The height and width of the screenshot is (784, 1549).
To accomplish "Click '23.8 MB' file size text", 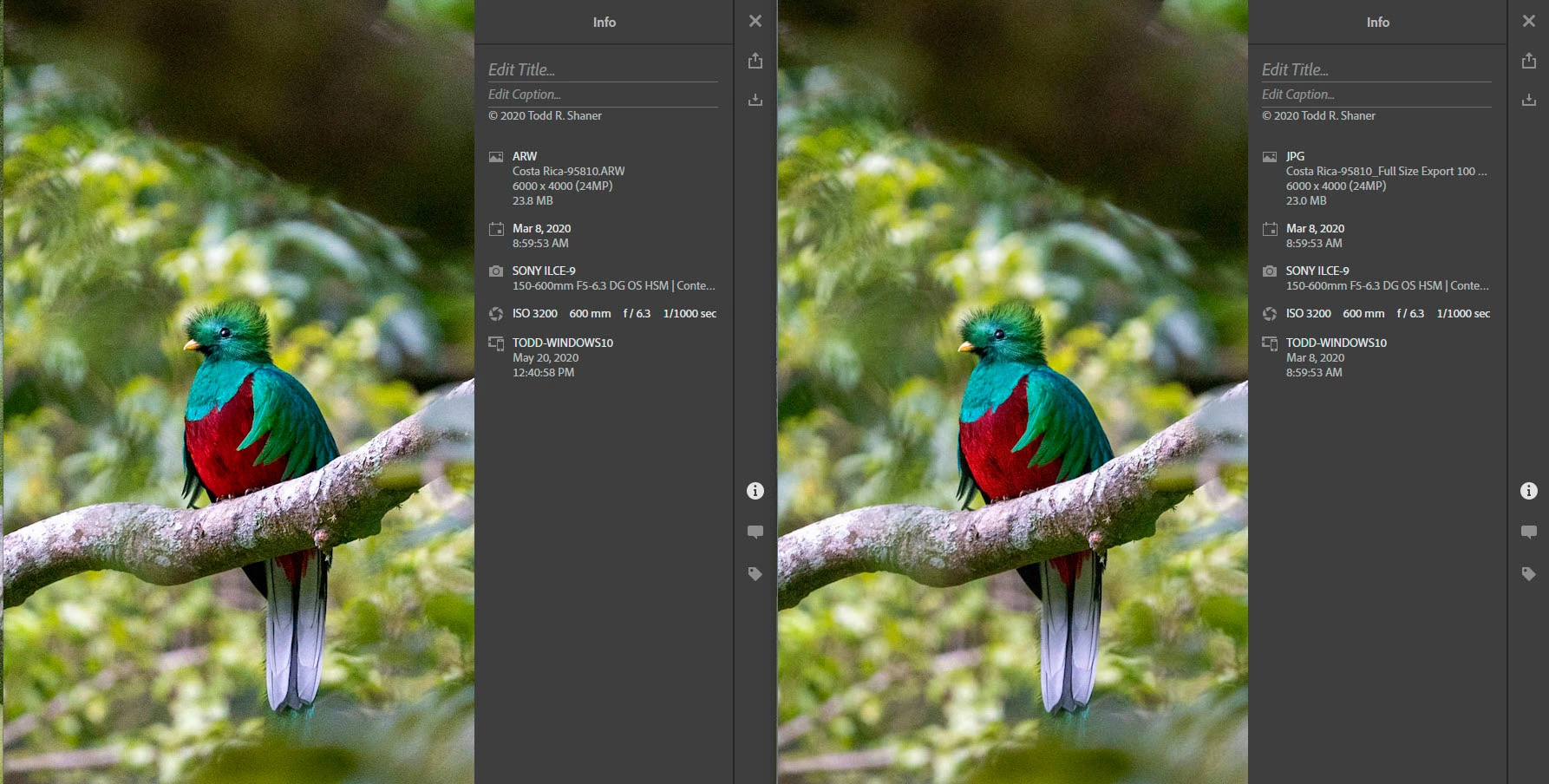I will (x=533, y=200).
